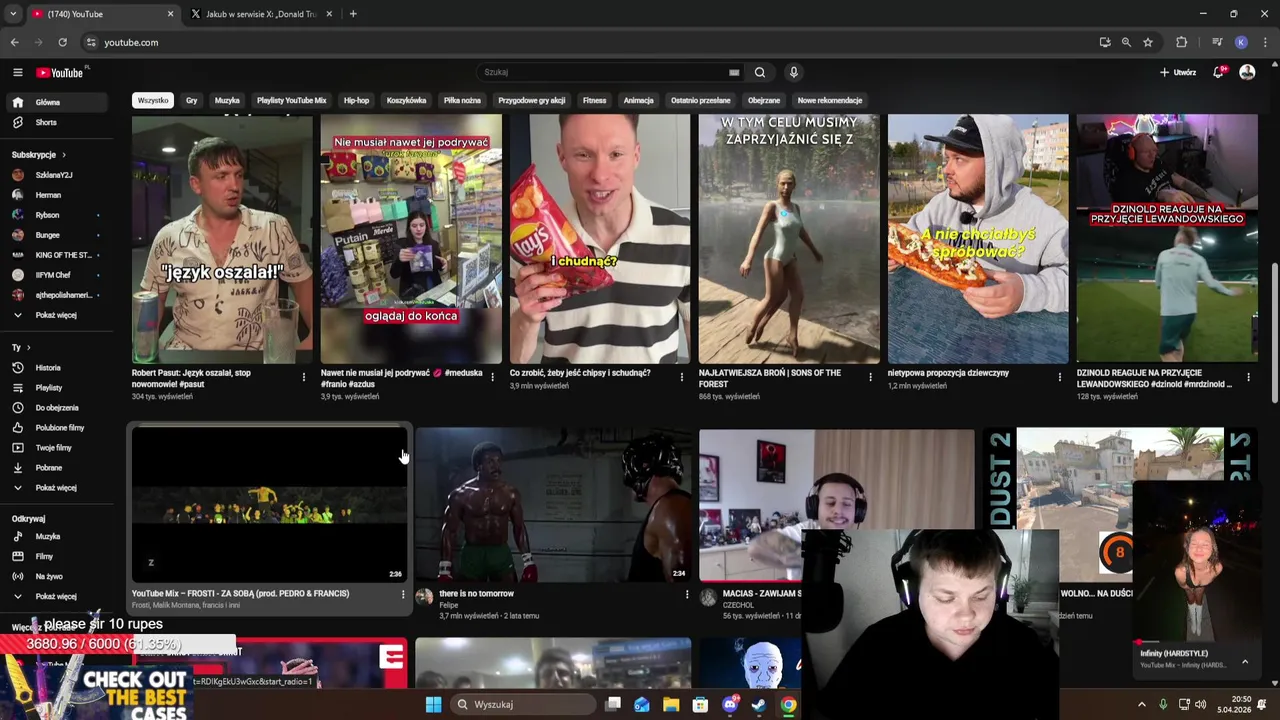
Task: Open Twoje filmy in sidebar
Action: [x=55, y=447]
